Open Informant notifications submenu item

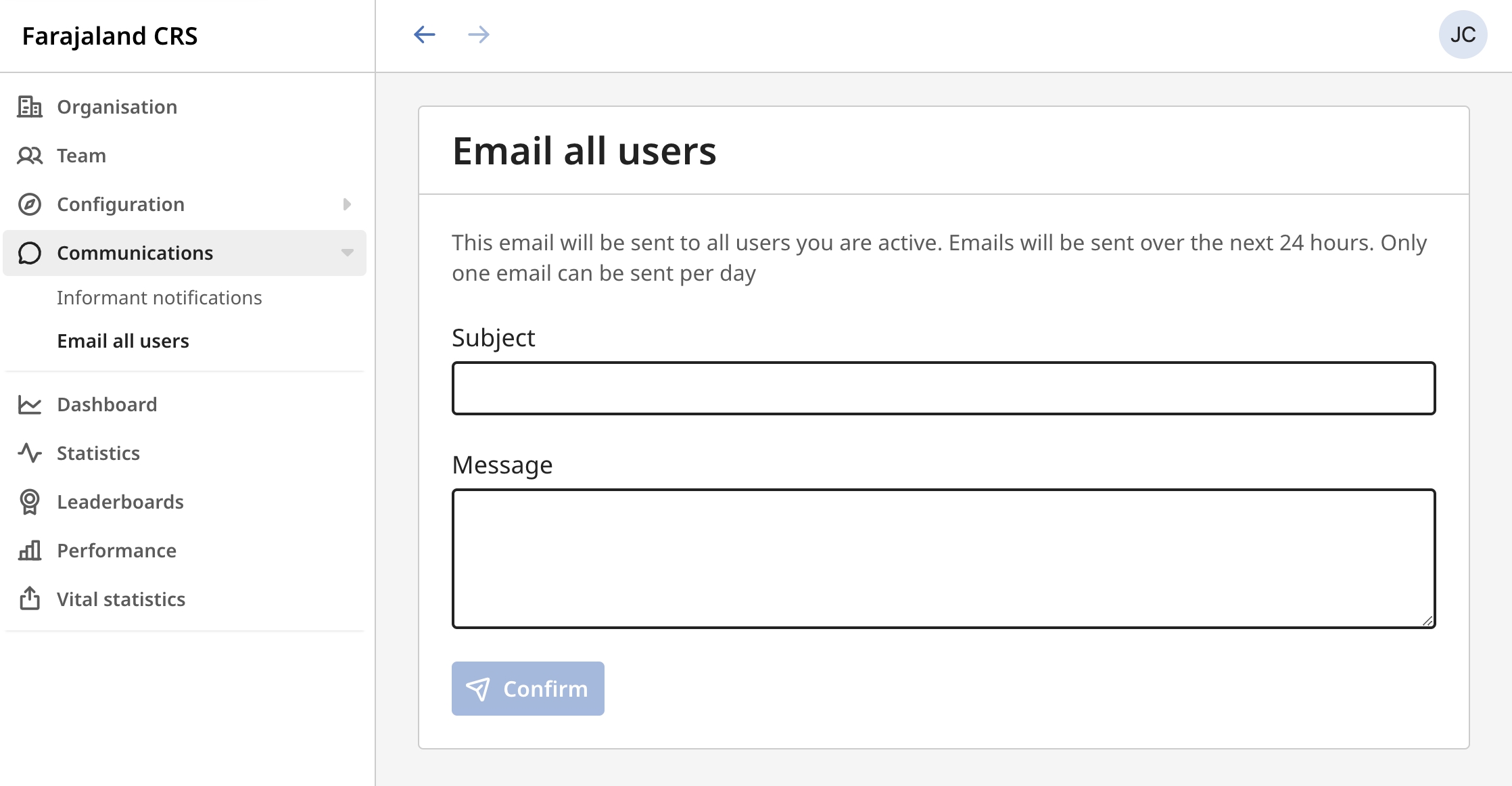(159, 298)
